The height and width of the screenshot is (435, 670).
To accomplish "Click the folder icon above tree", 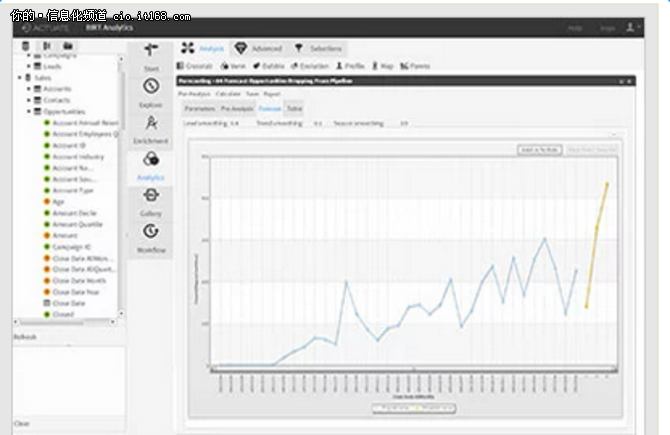I will (68, 46).
